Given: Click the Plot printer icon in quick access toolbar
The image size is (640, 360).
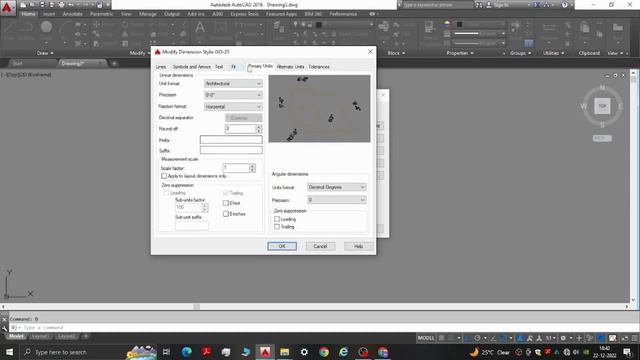Looking at the screenshot, I should pyautogui.click(x=61, y=5).
